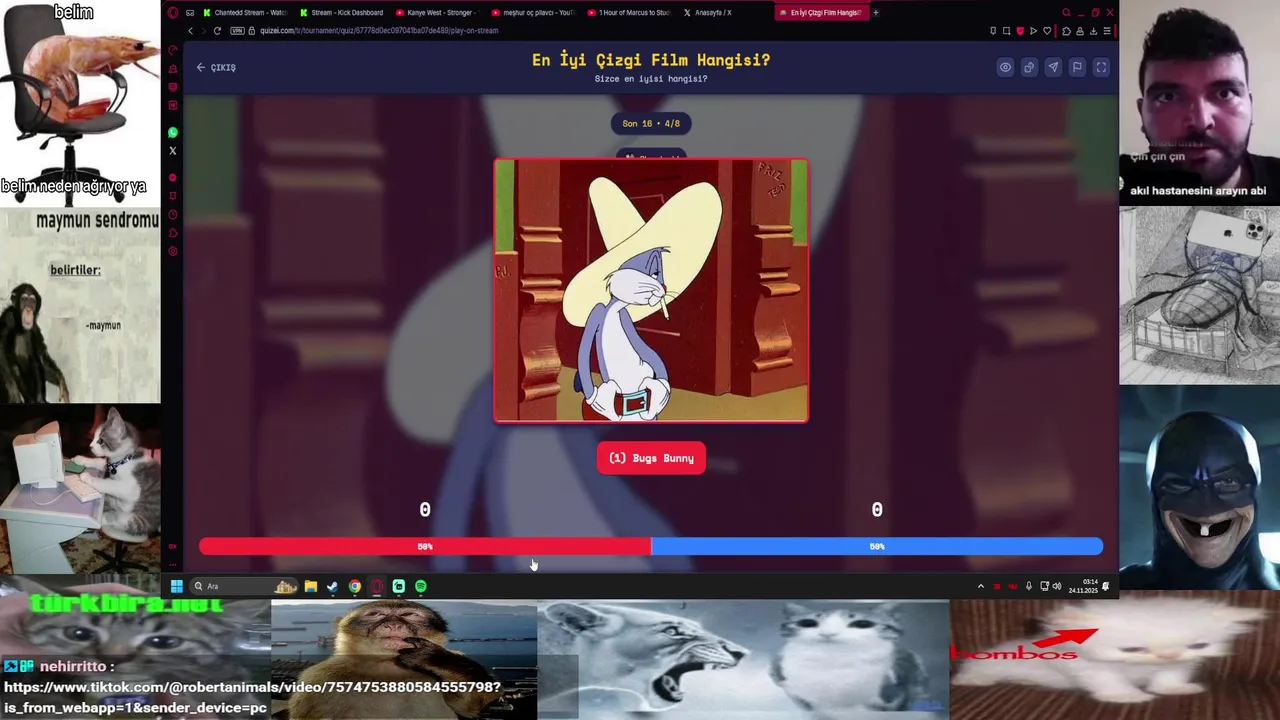Screen dimensions: 1280x720
Task: Click the browser search icon in title bar
Action: tap(1066, 12)
